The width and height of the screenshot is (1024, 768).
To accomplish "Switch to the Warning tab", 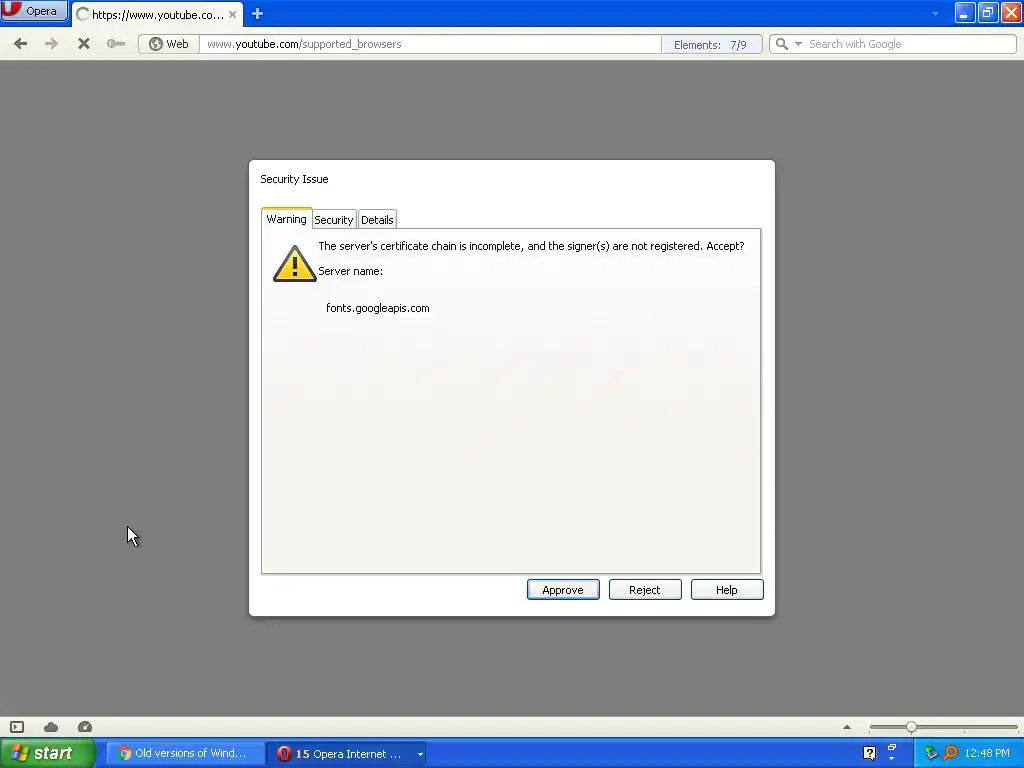I will click(x=286, y=219).
